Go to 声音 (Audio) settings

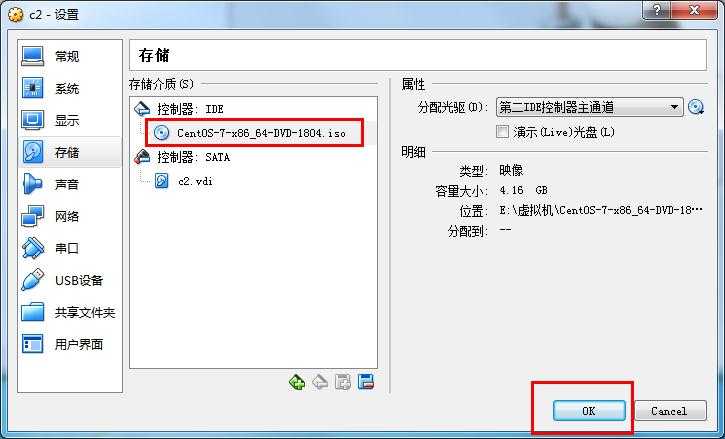pos(69,184)
